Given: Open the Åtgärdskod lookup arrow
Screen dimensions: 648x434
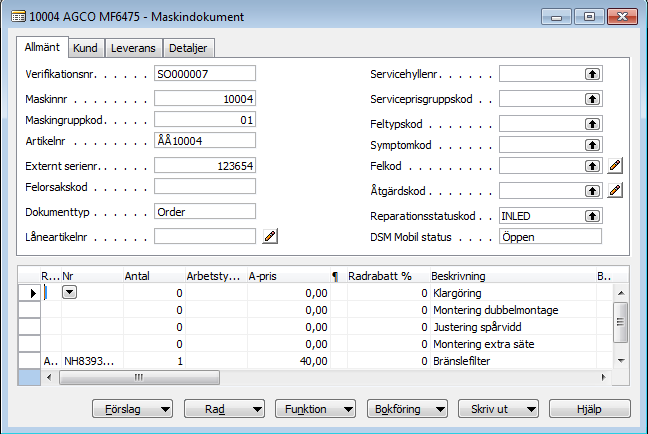Looking at the screenshot, I should (592, 191).
